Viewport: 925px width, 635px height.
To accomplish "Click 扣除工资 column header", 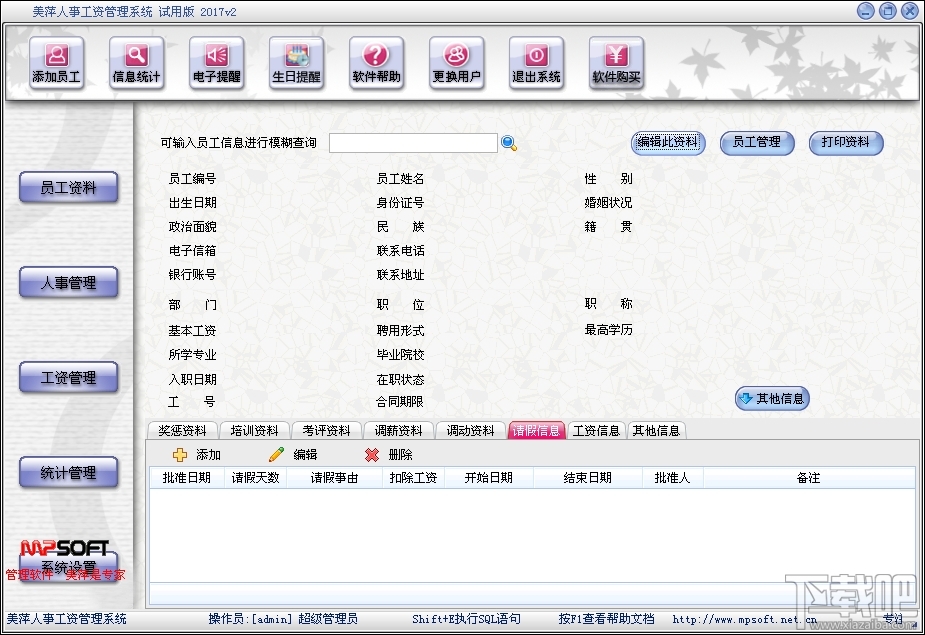I will [x=414, y=478].
